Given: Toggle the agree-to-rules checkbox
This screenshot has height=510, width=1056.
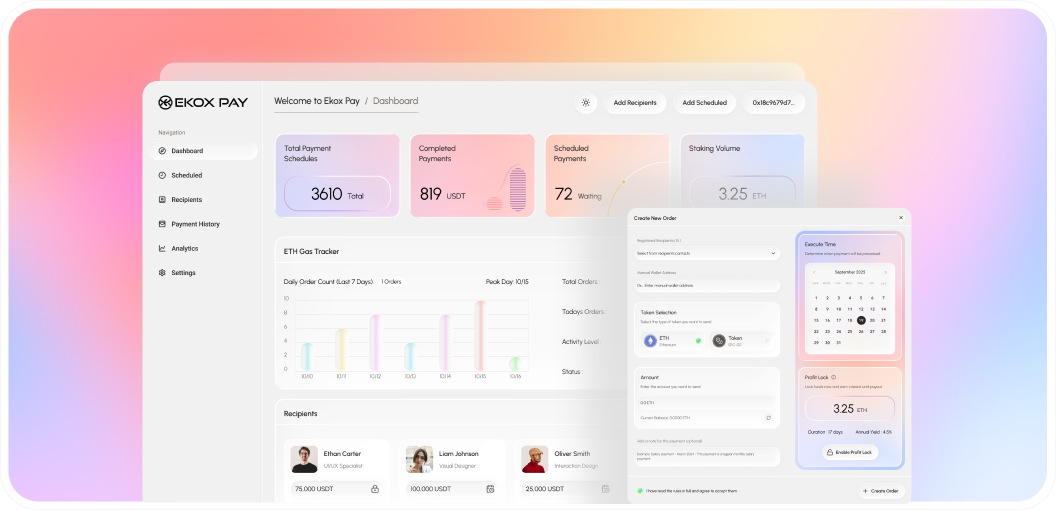Looking at the screenshot, I should (x=640, y=491).
